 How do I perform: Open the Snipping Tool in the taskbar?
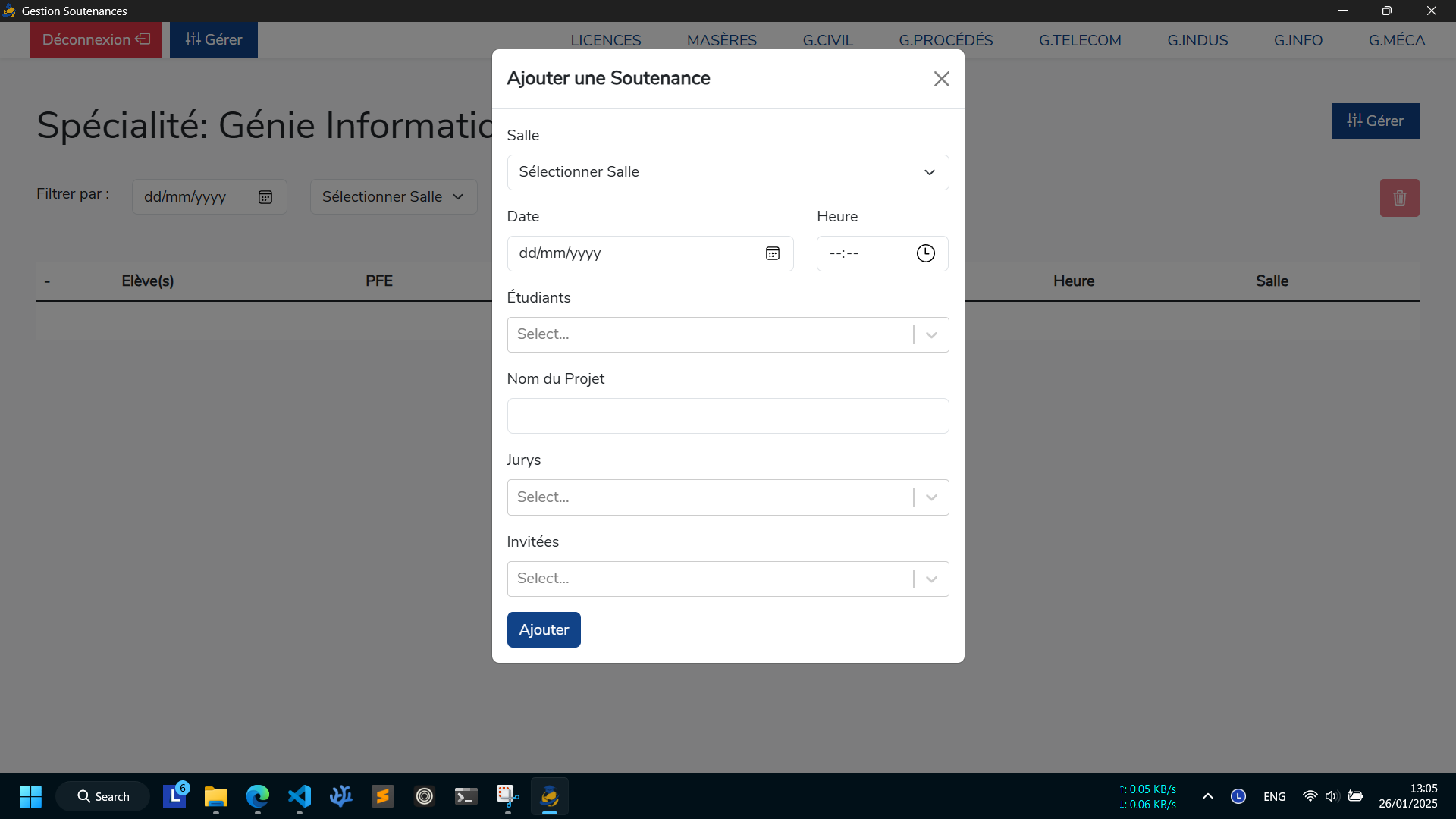[508, 796]
